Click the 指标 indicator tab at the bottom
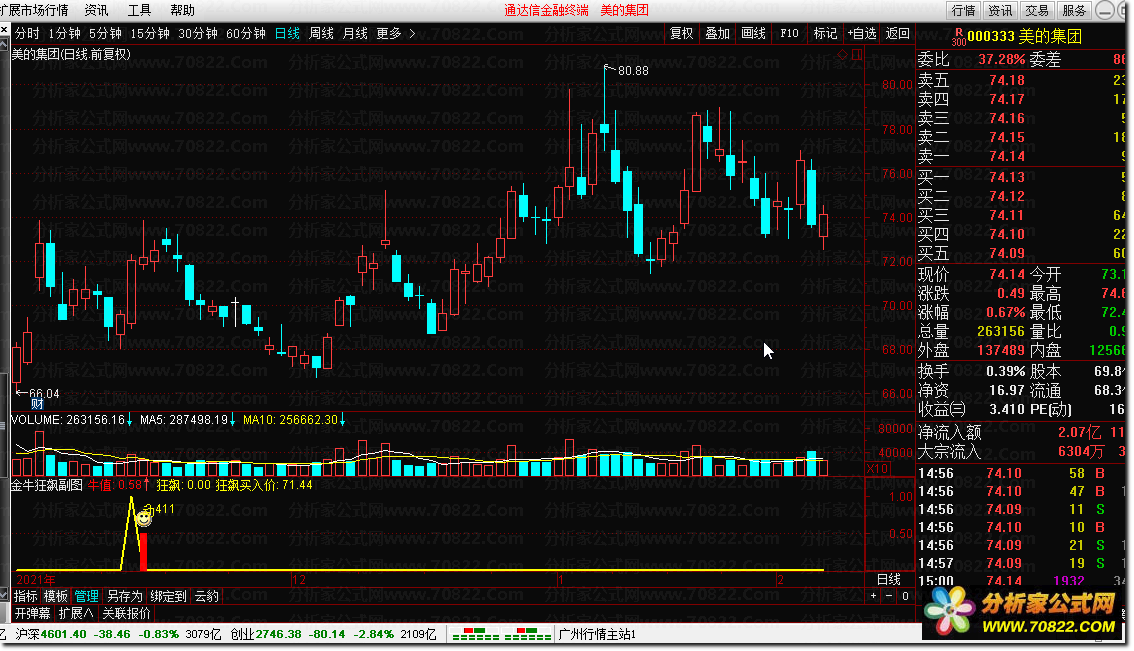 (25, 596)
